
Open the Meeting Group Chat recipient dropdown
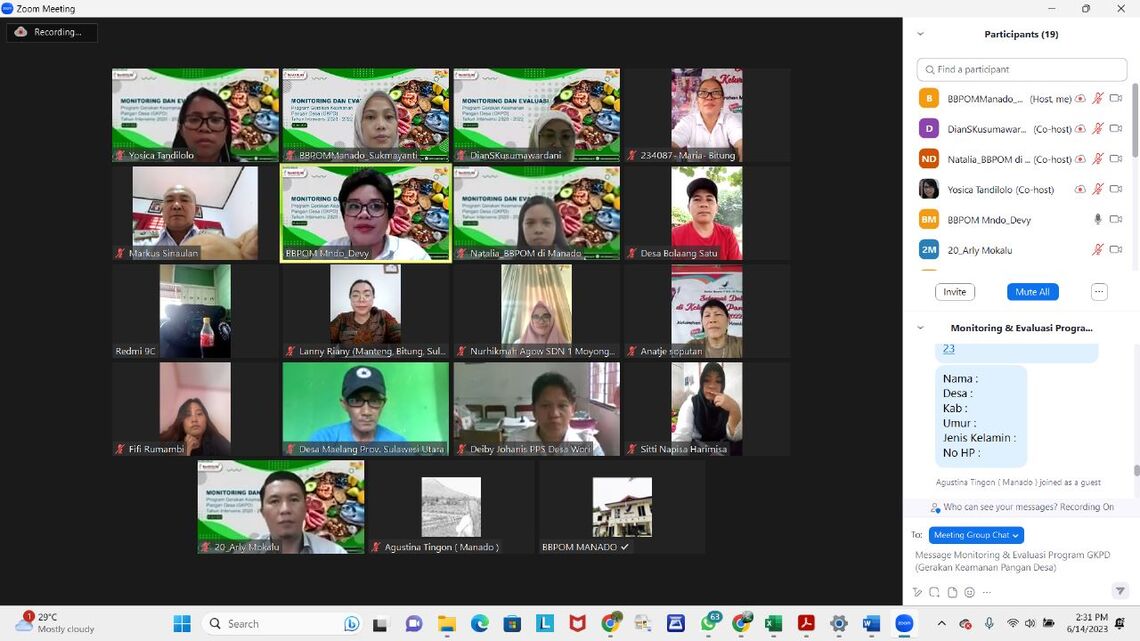976,535
